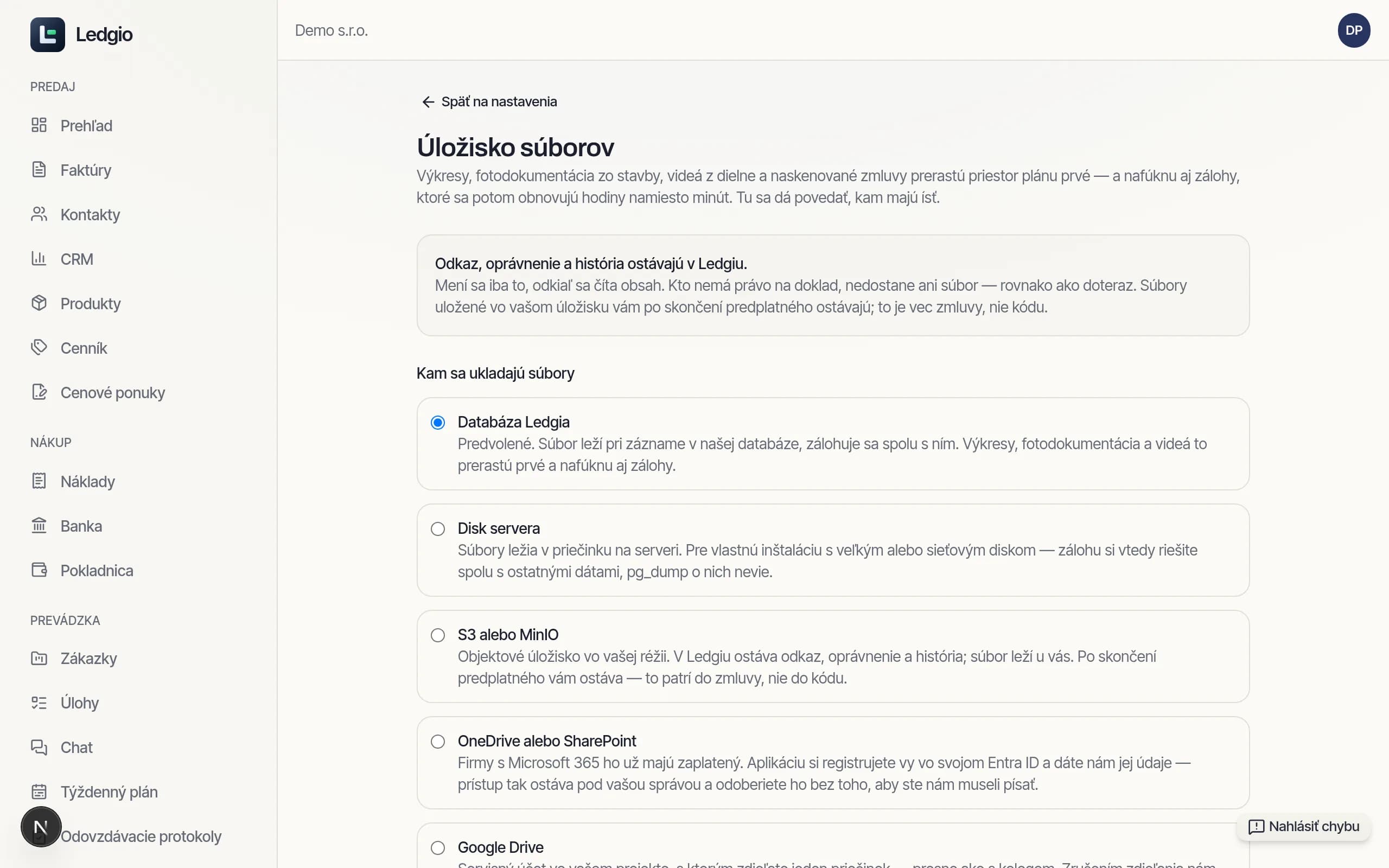The height and width of the screenshot is (868, 1389).
Task: Click Nahlásiť chybu button
Action: coord(1303,827)
